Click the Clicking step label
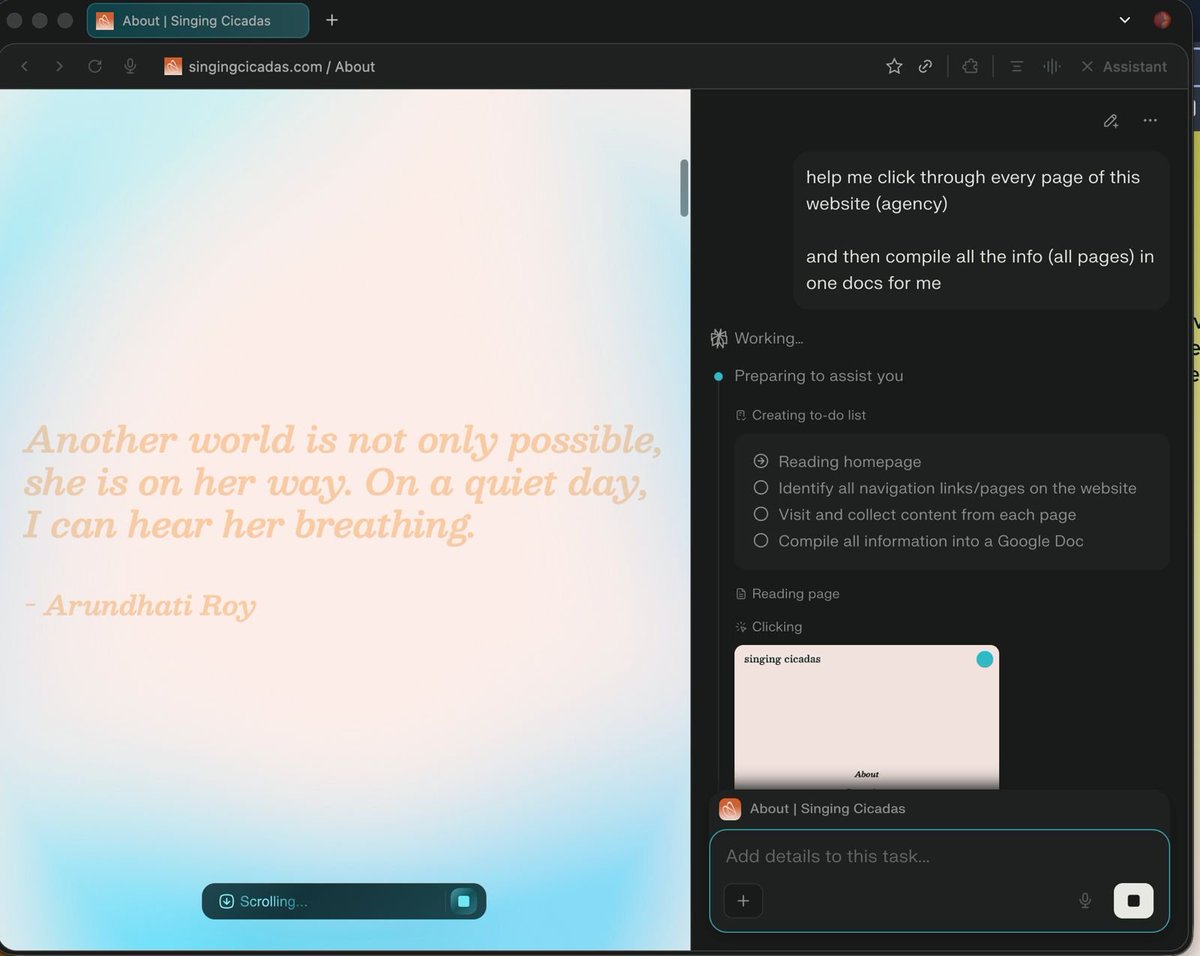 point(768,626)
